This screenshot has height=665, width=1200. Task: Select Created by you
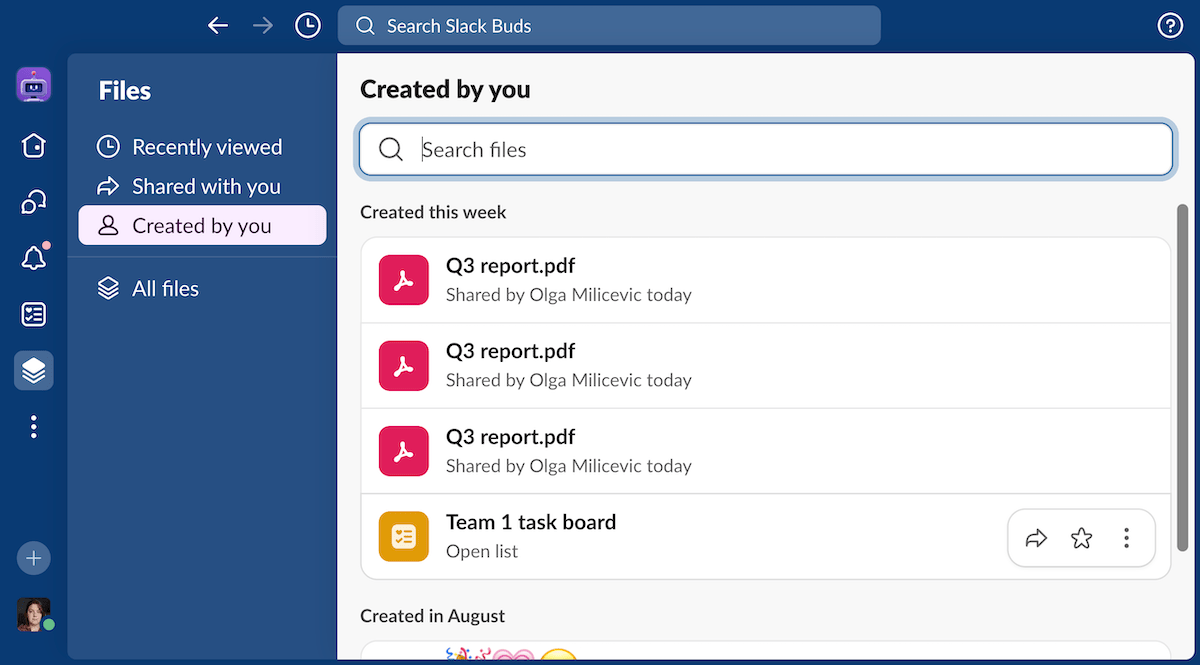202,226
